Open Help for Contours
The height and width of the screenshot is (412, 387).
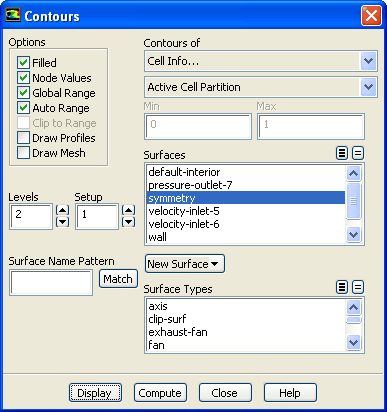(x=290, y=393)
